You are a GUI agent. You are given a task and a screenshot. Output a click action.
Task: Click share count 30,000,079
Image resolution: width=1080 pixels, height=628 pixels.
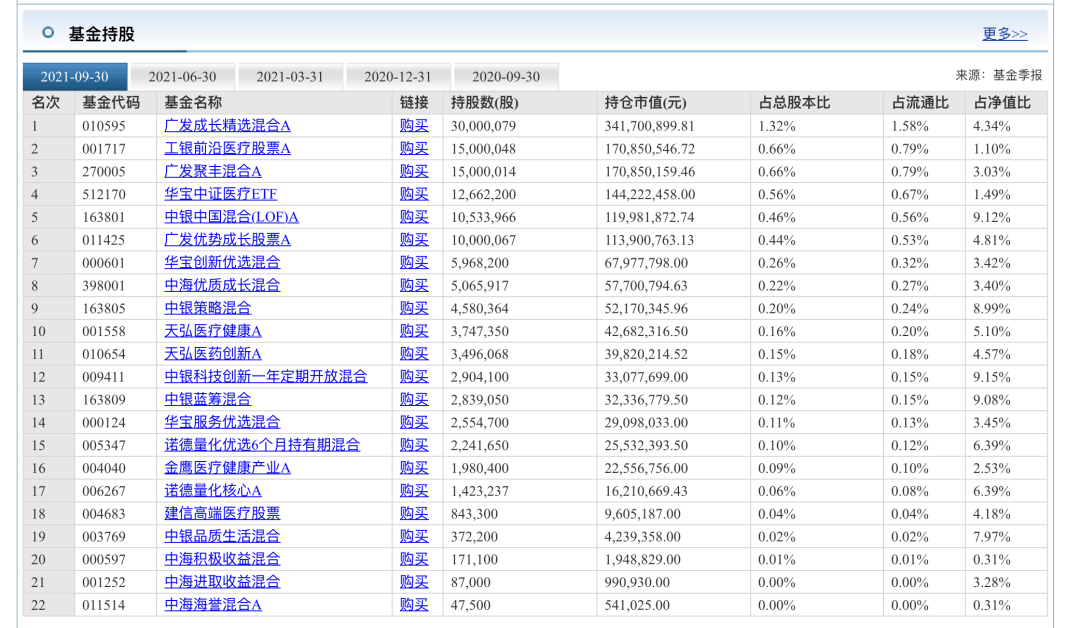point(484,126)
